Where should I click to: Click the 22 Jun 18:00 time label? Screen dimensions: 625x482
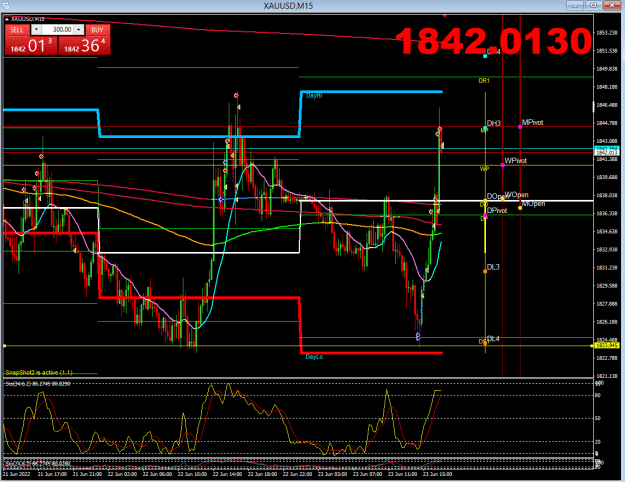pos(262,474)
